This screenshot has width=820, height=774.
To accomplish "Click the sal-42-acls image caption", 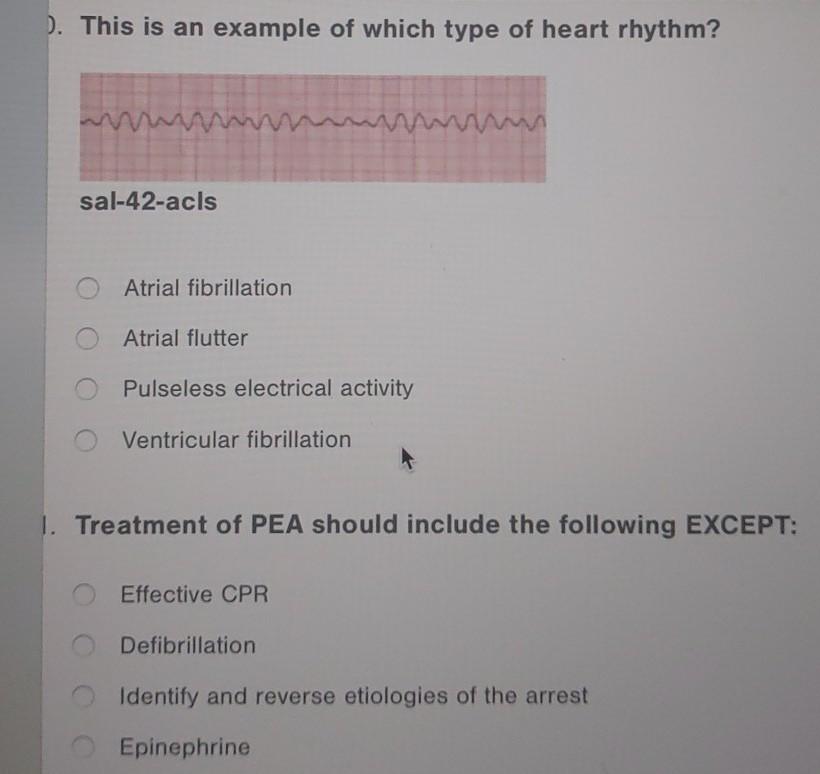I will click(x=146, y=202).
